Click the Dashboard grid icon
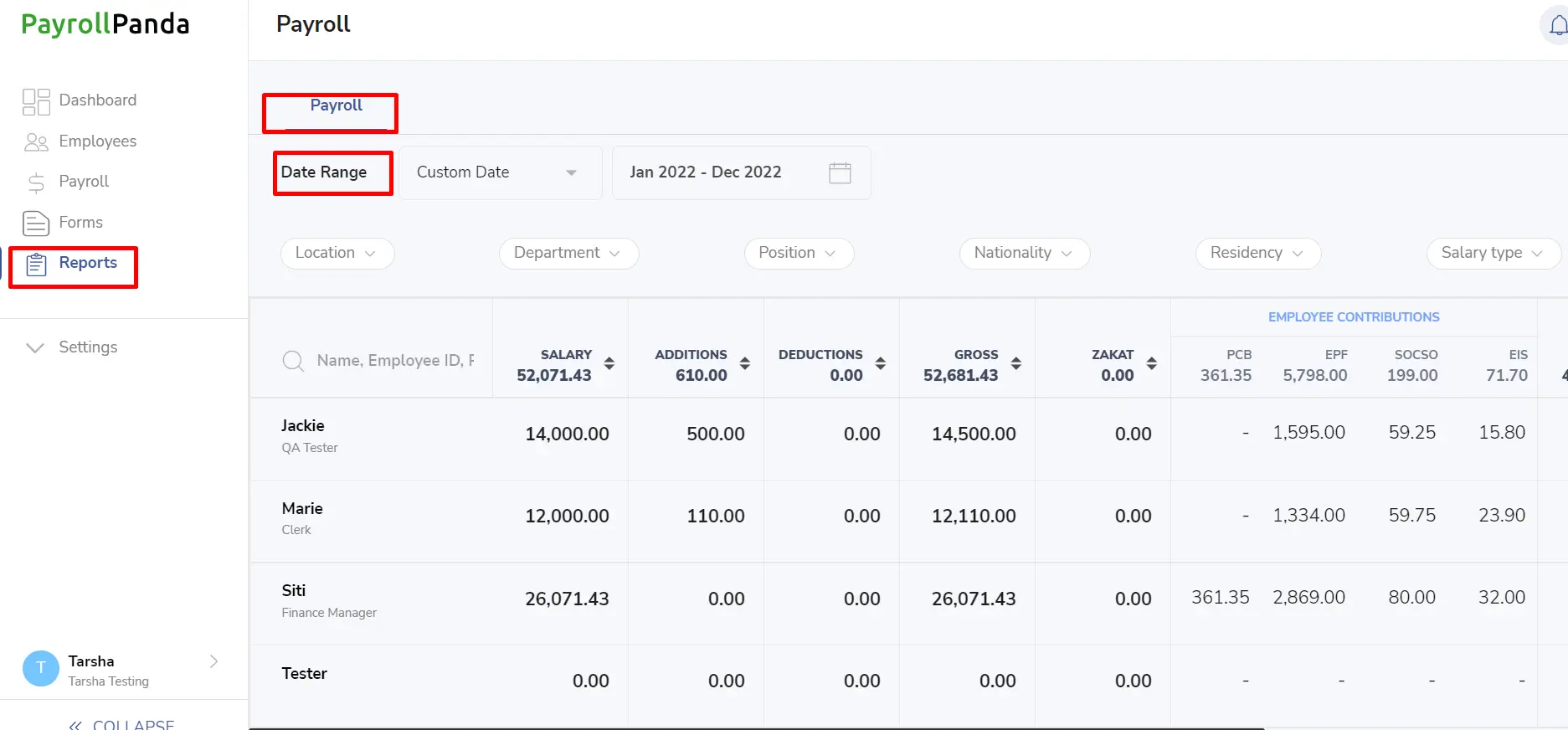The image size is (1568, 730). point(36,101)
